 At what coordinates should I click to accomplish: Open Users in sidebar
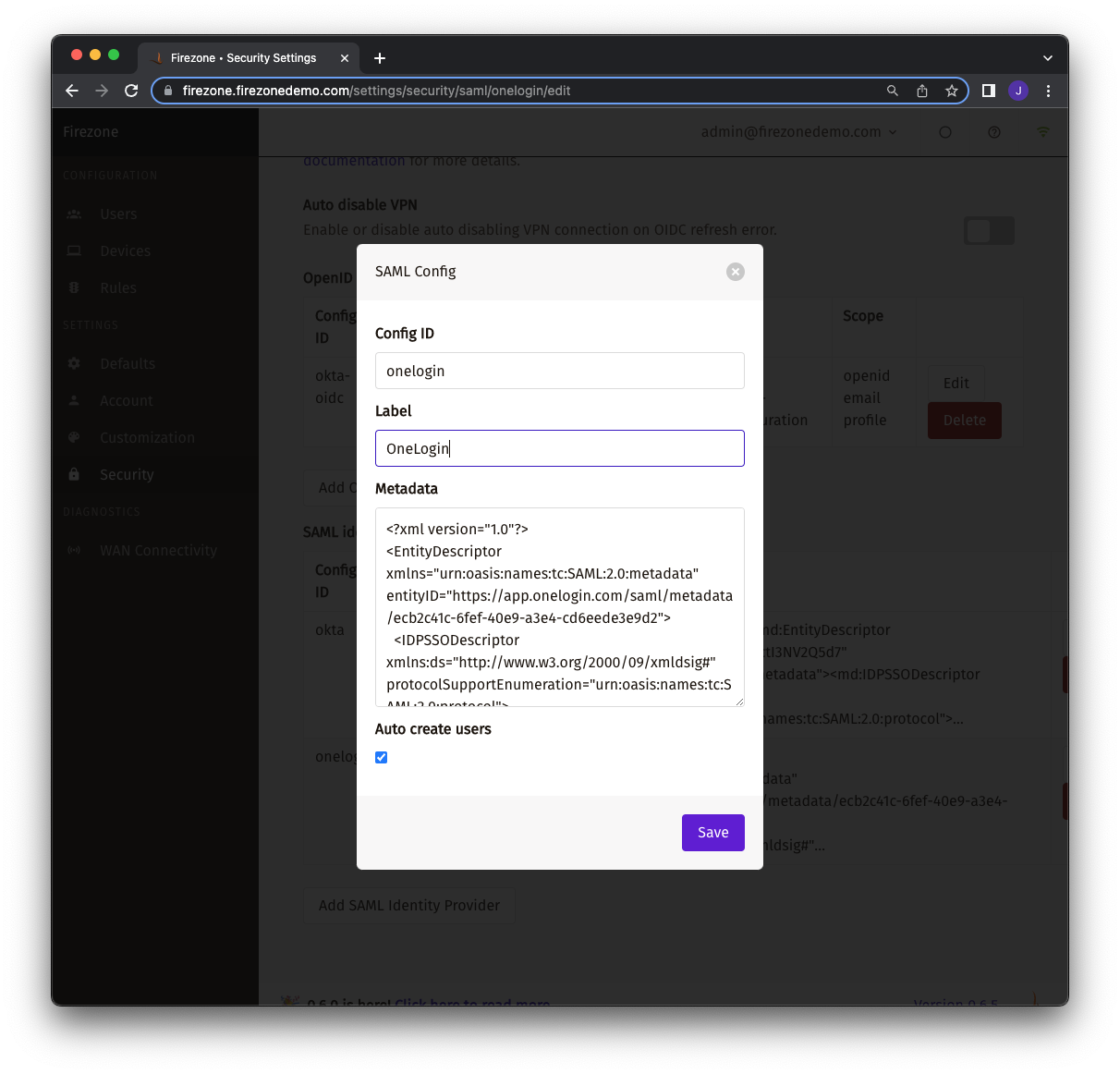point(118,214)
